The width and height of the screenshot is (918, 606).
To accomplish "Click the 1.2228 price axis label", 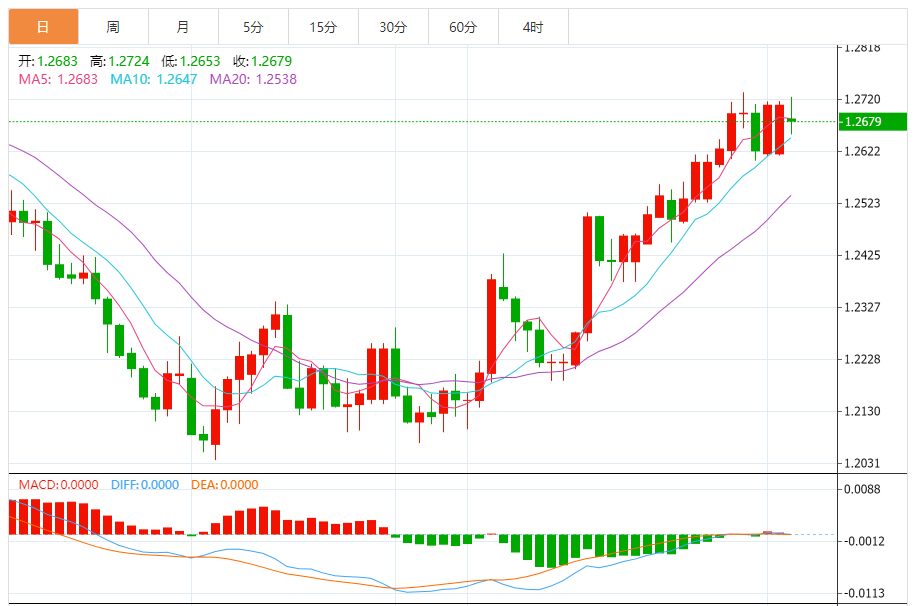I will point(862,360).
